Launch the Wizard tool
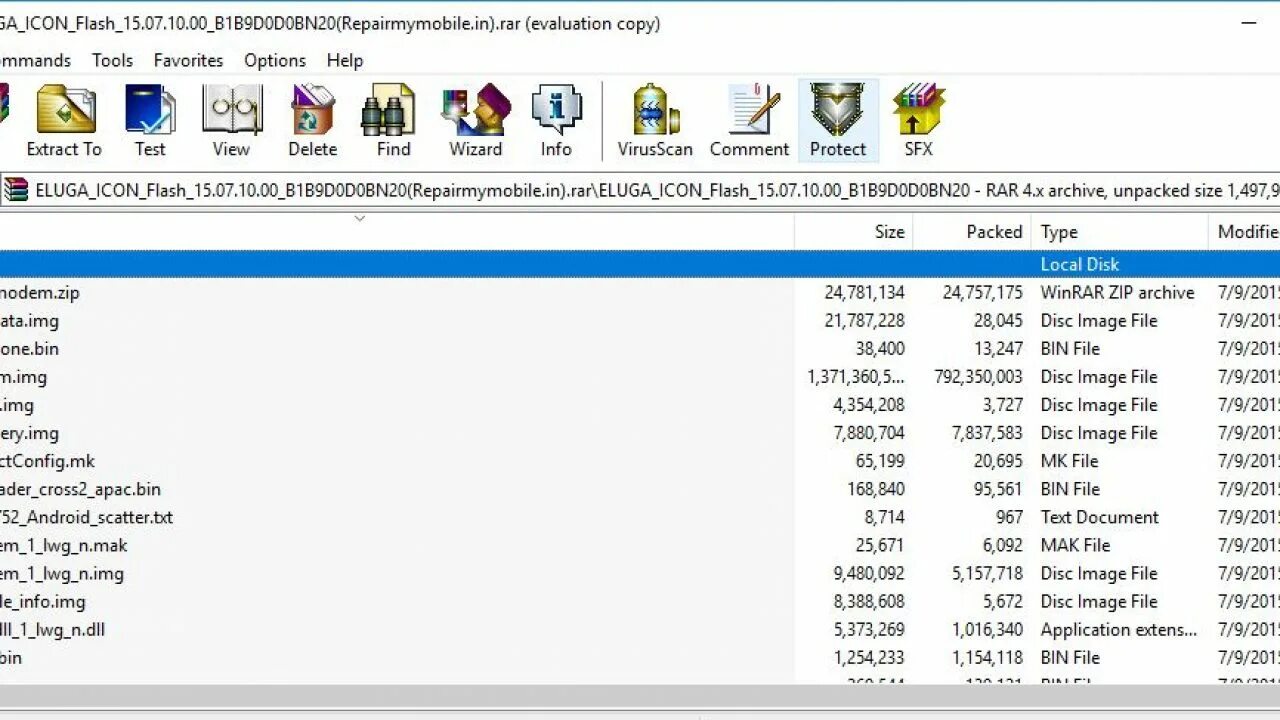 (x=475, y=121)
